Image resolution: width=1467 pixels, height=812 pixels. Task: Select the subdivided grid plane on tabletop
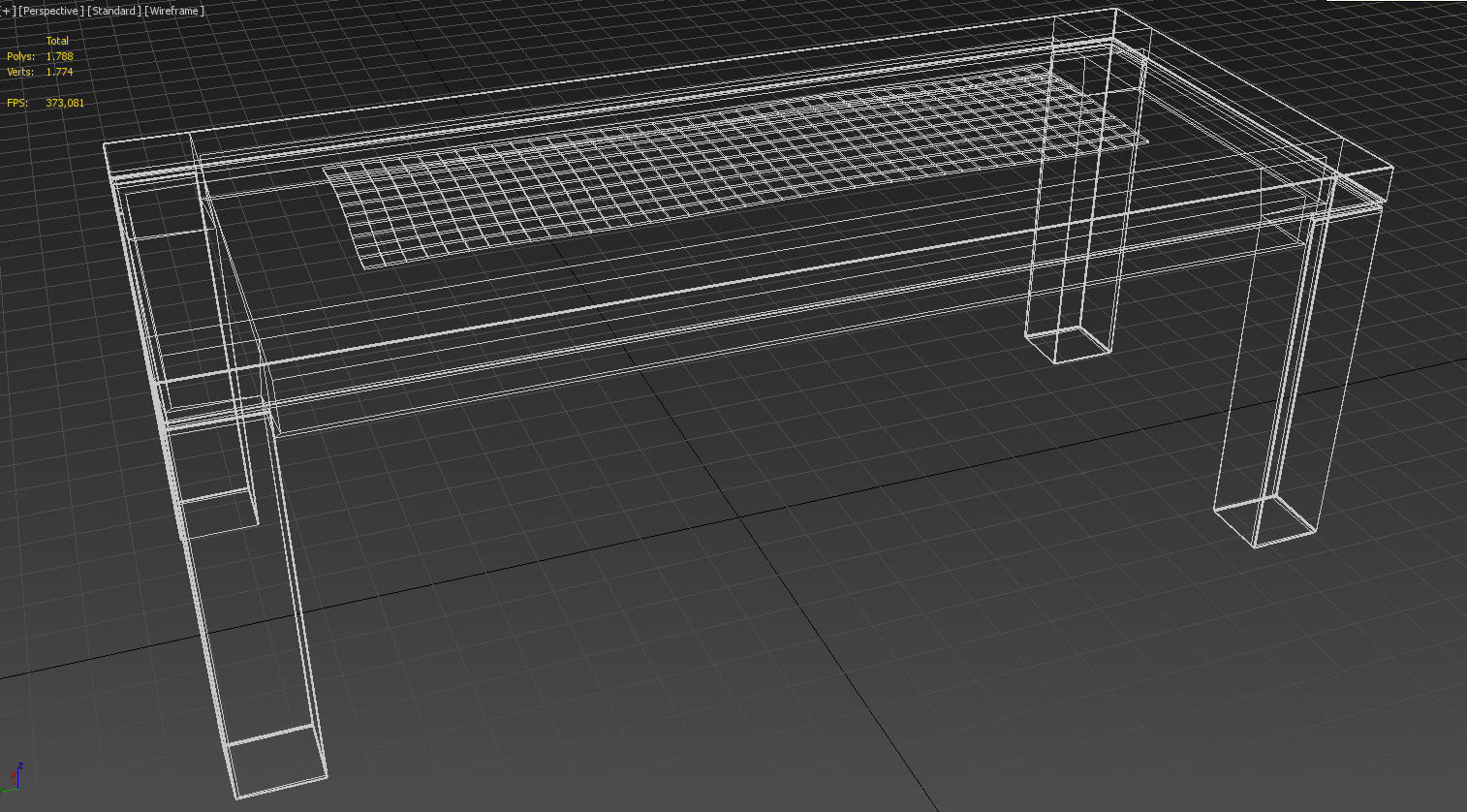point(736,167)
